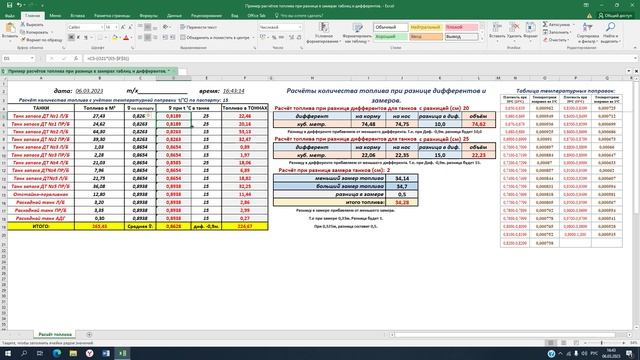Switch to the Formulas tab
The width and height of the screenshot is (640, 360).
149,16
